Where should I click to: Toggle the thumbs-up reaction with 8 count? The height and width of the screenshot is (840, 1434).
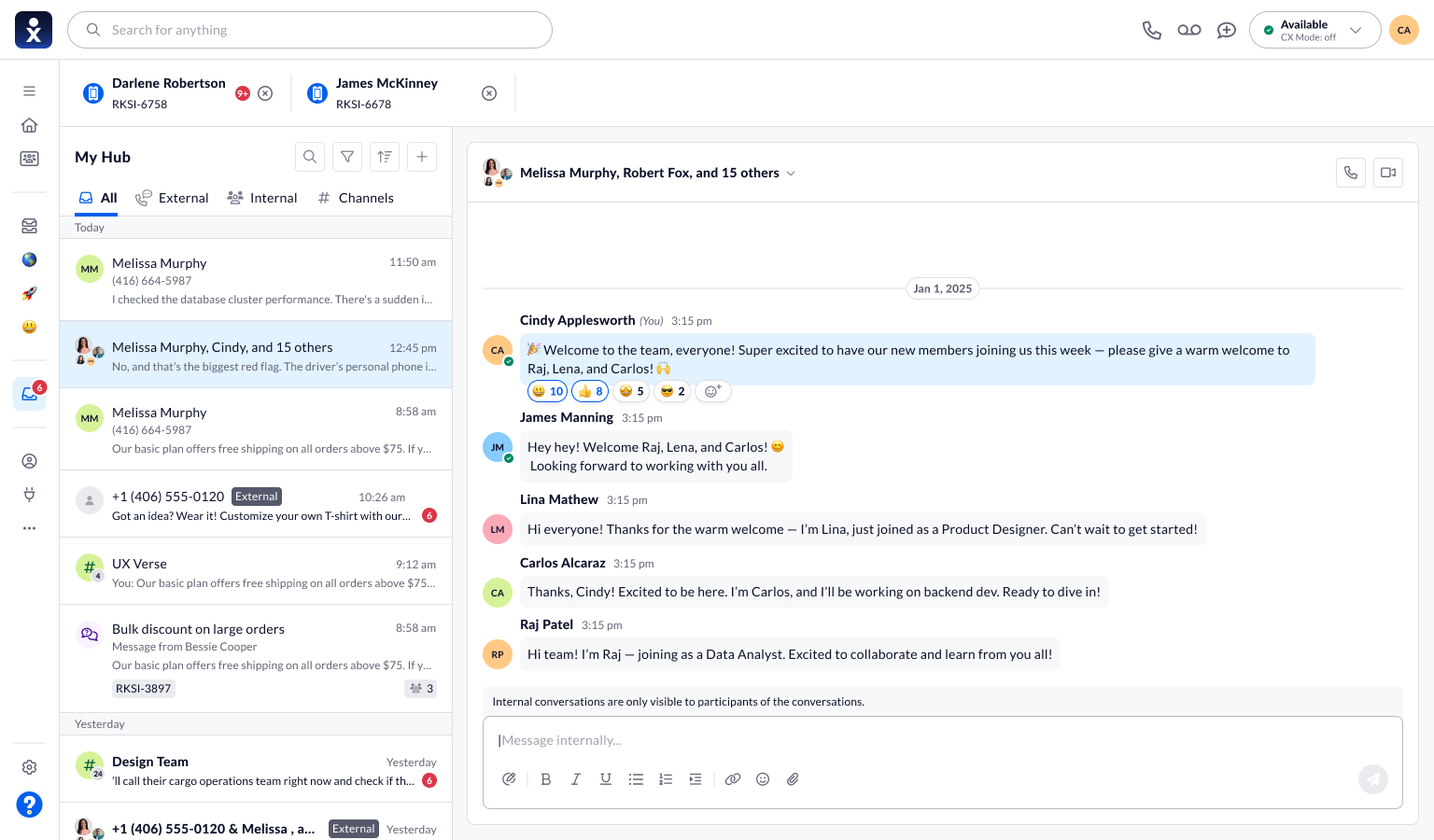(590, 391)
